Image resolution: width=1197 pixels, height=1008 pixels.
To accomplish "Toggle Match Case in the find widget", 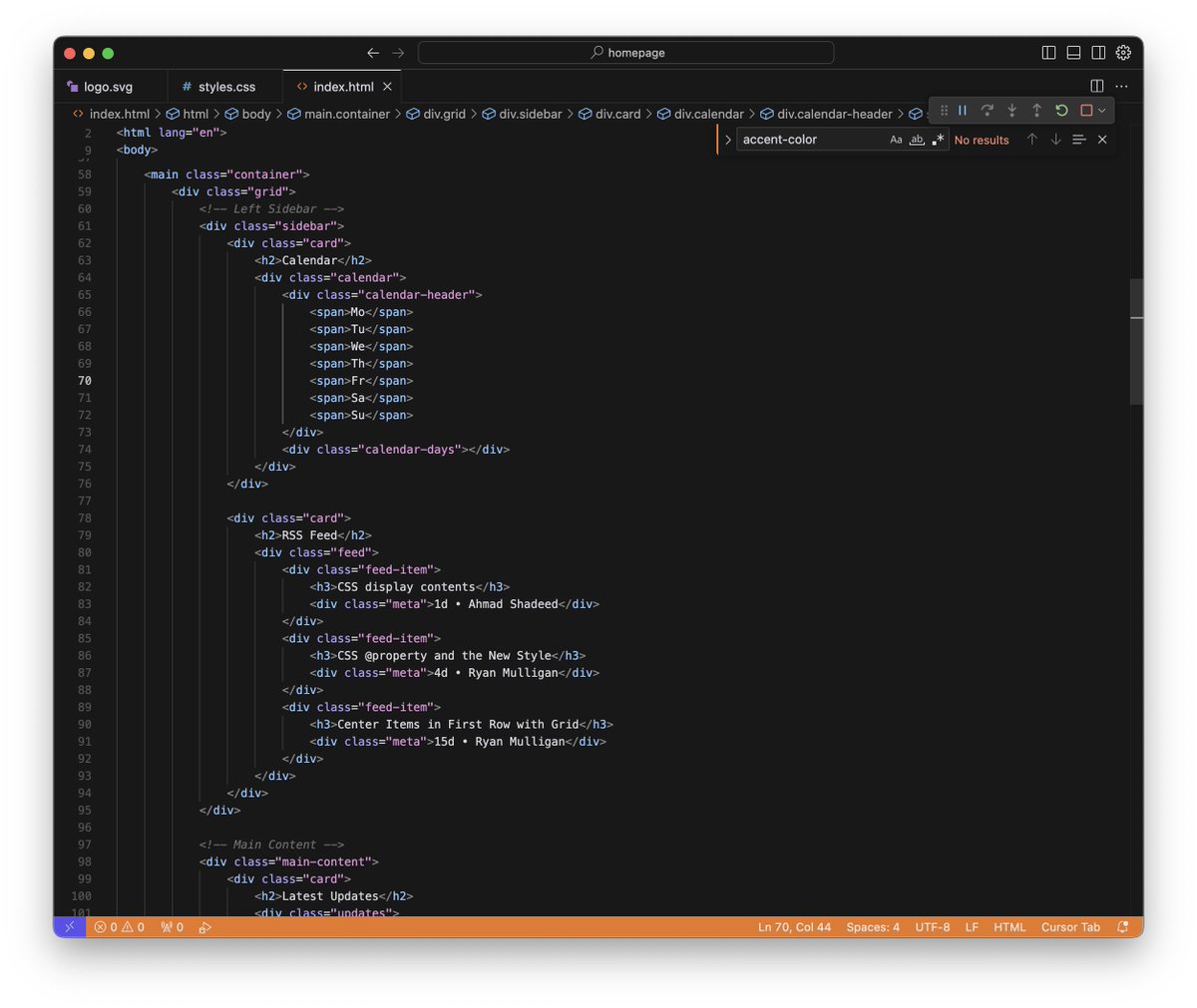I will [896, 140].
